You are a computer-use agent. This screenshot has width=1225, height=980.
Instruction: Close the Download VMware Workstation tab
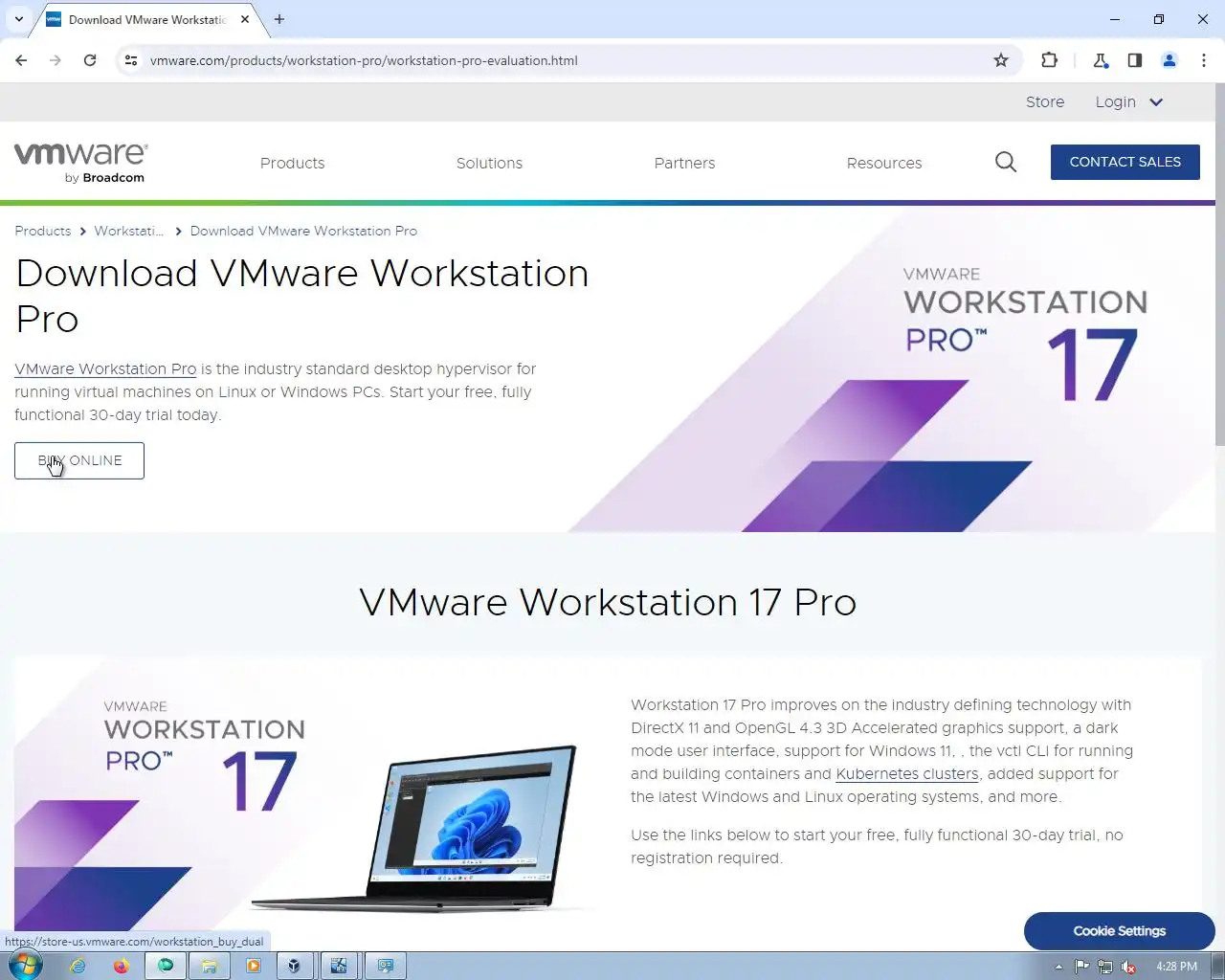click(245, 19)
